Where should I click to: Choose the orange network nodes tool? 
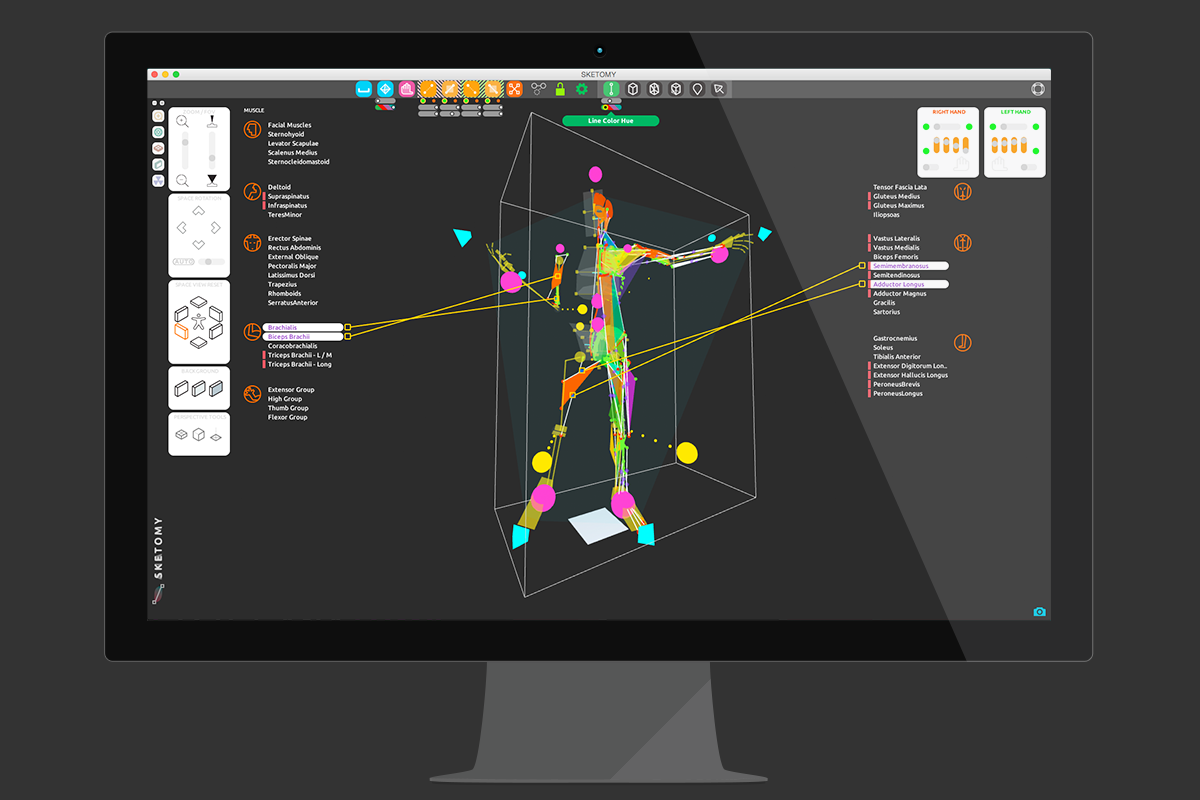click(x=514, y=89)
